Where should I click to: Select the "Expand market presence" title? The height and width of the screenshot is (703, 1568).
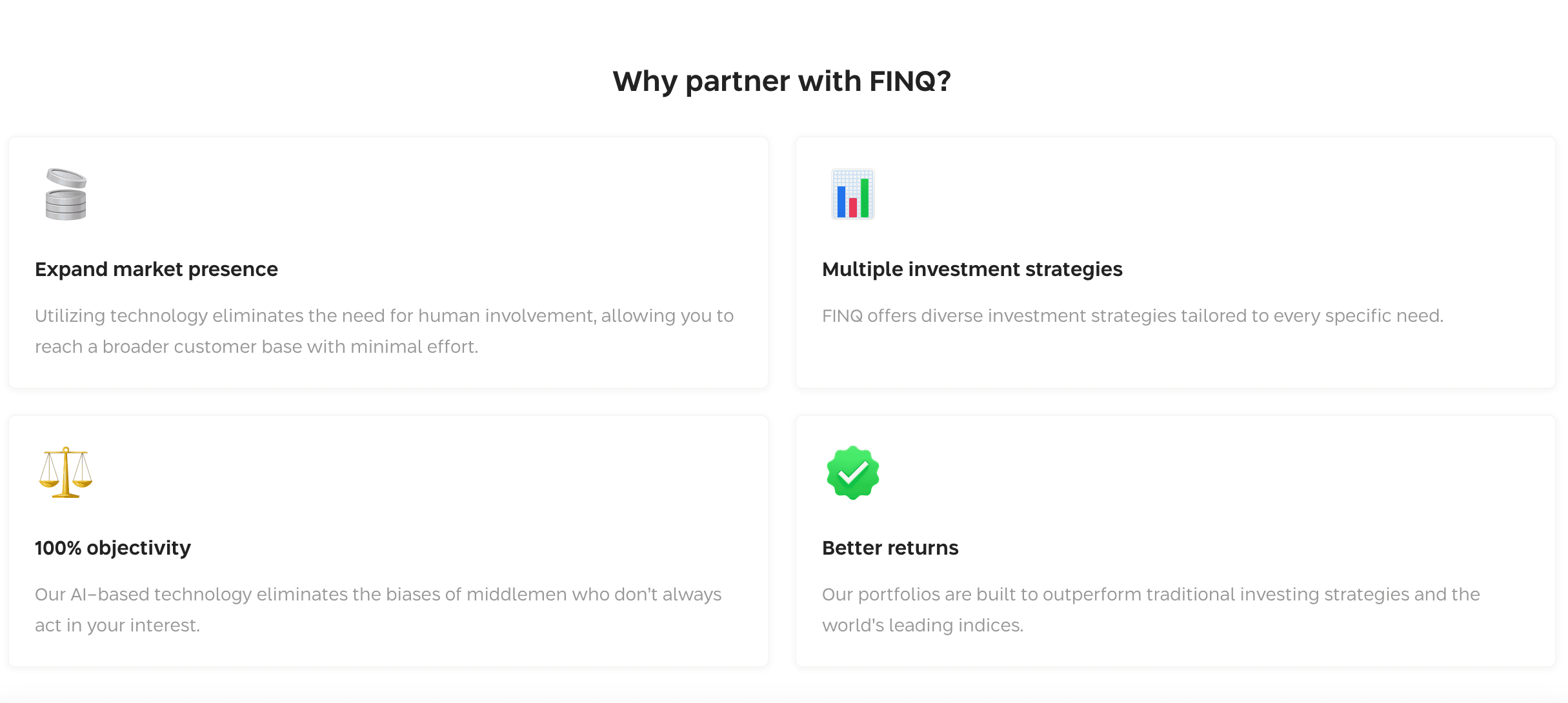click(156, 269)
